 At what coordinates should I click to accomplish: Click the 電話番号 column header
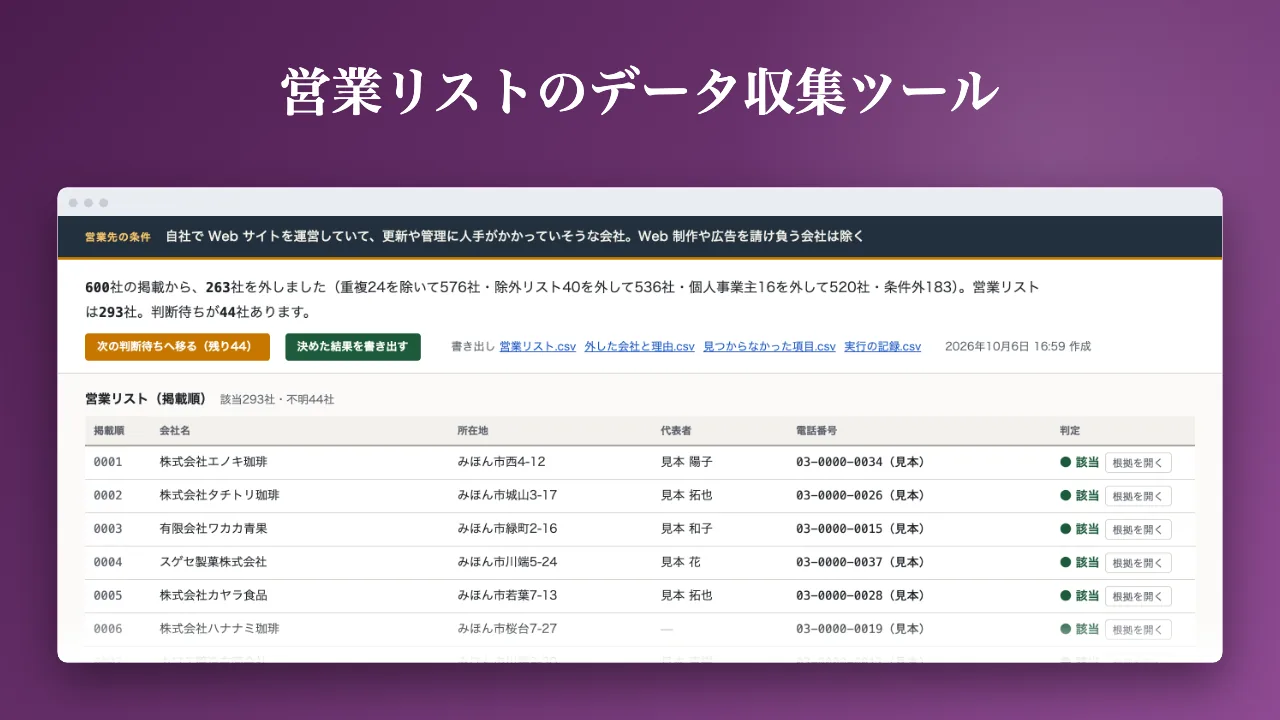[x=816, y=431]
